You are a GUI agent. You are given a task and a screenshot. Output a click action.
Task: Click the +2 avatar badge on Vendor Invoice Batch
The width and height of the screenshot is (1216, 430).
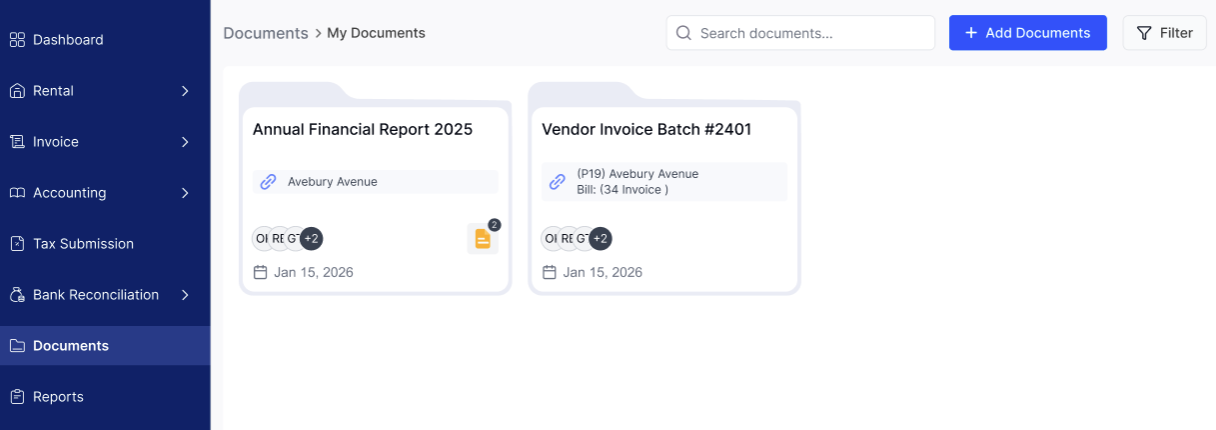600,238
